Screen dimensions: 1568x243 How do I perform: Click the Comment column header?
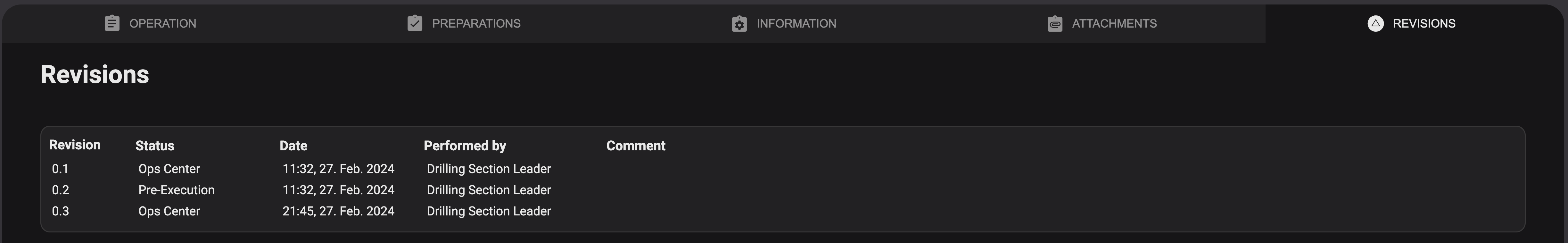point(635,146)
